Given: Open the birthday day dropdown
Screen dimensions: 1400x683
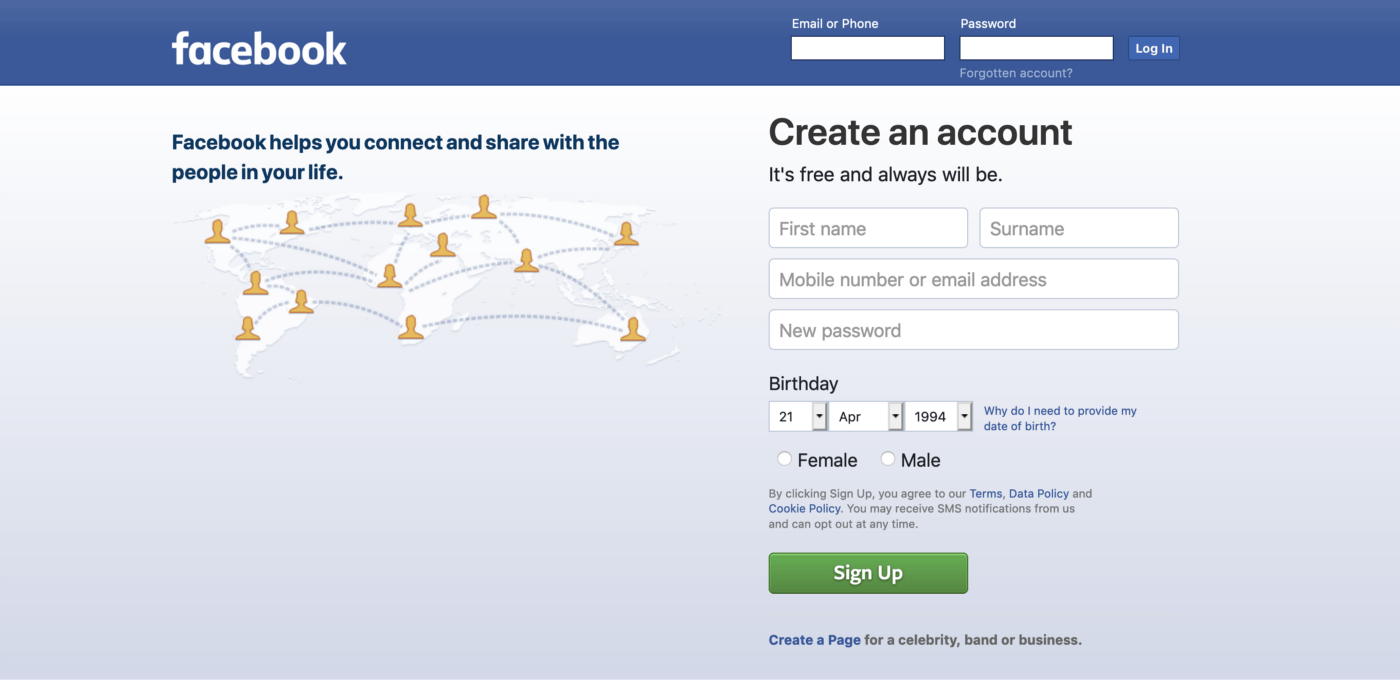Looking at the screenshot, I should [798, 416].
